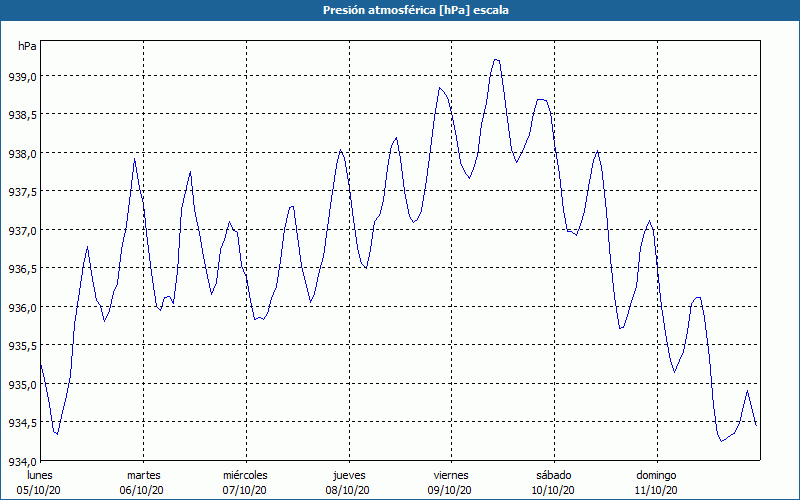
Task: Click the highest pressure peak on viernes
Action: pos(496,60)
